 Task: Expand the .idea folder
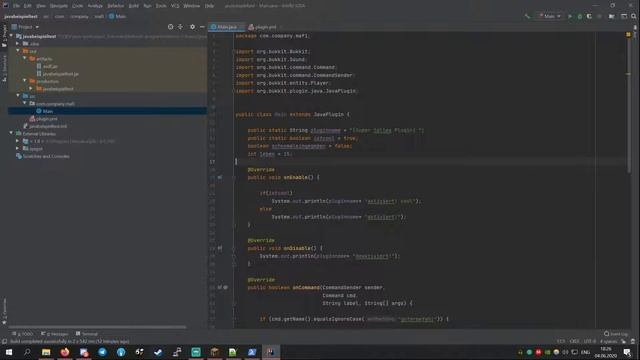pyautogui.click(x=18, y=43)
